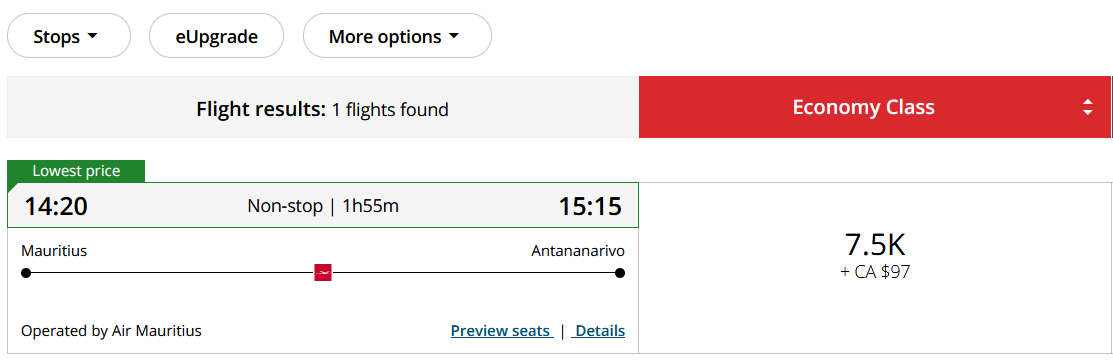The image size is (1113, 360).
Task: Open the Preview seats link
Action: pyautogui.click(x=501, y=331)
